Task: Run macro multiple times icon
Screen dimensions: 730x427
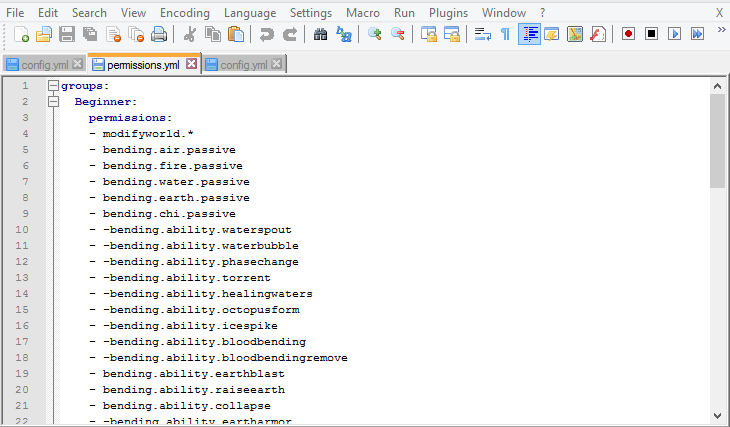Action: click(697, 34)
